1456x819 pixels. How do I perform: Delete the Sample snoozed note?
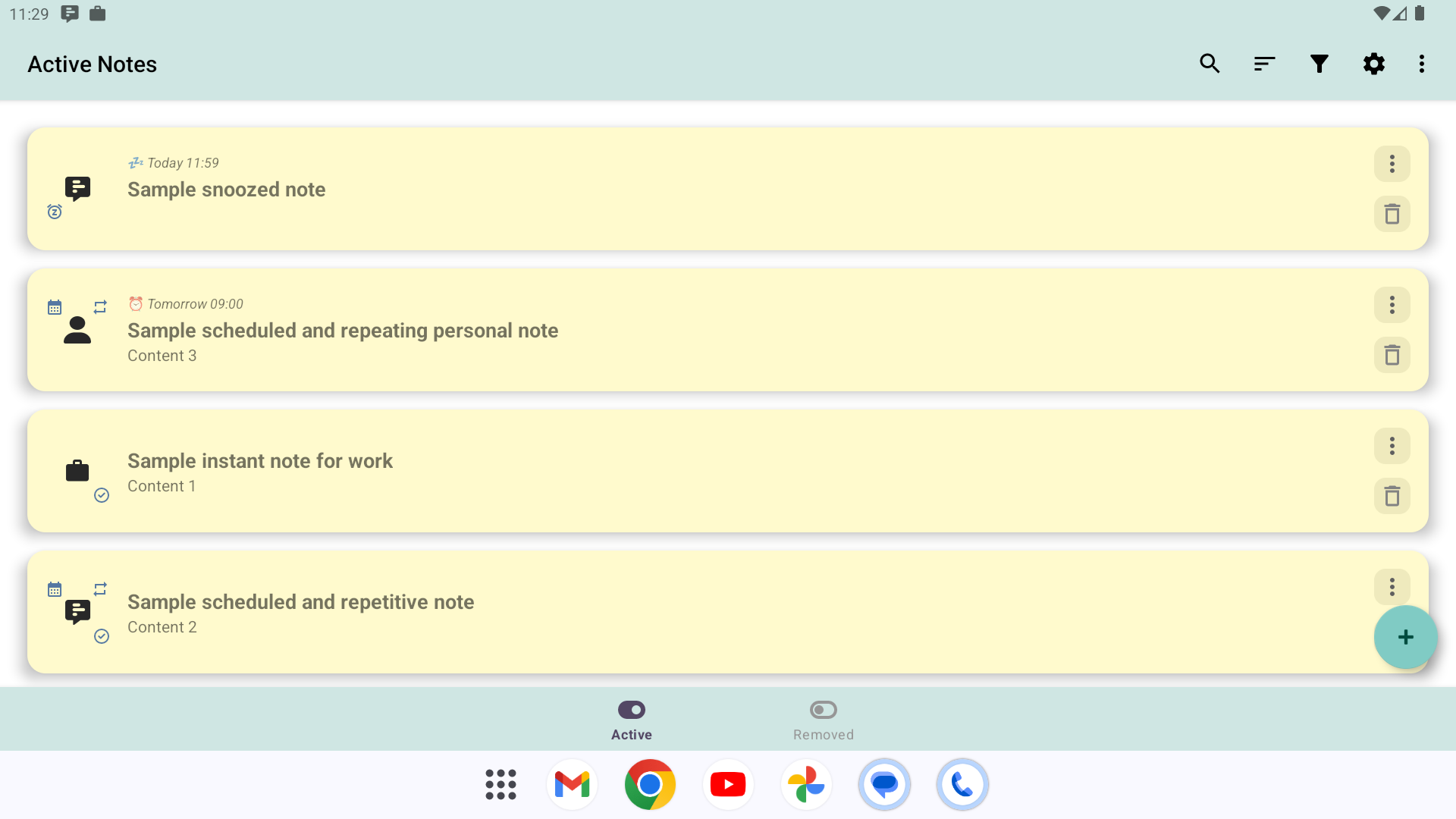(1392, 214)
